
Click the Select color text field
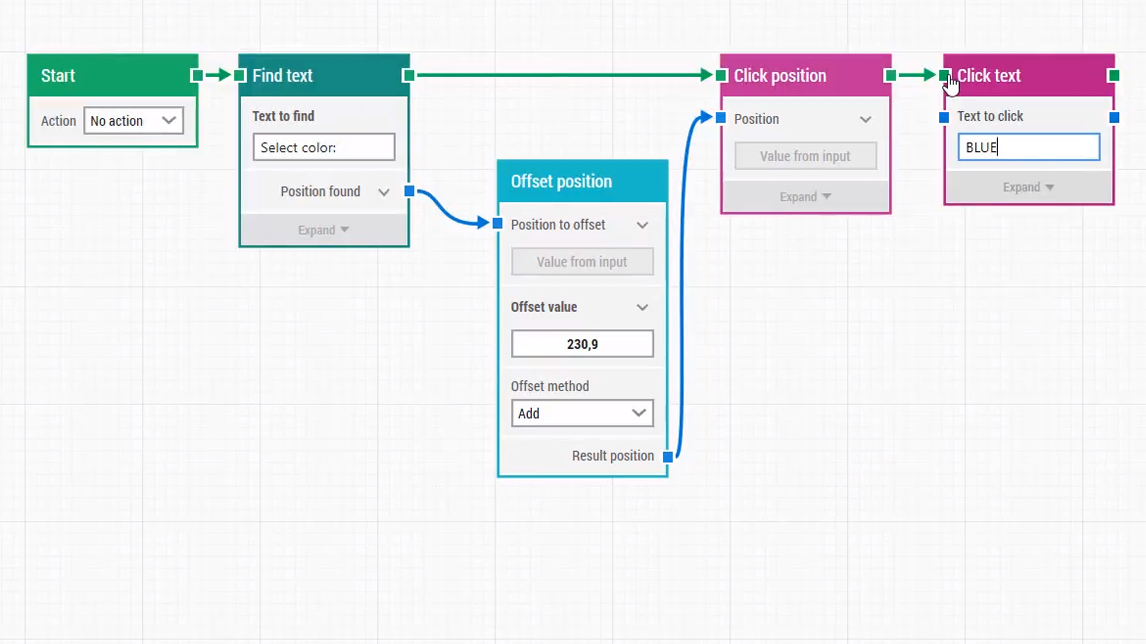323,146
